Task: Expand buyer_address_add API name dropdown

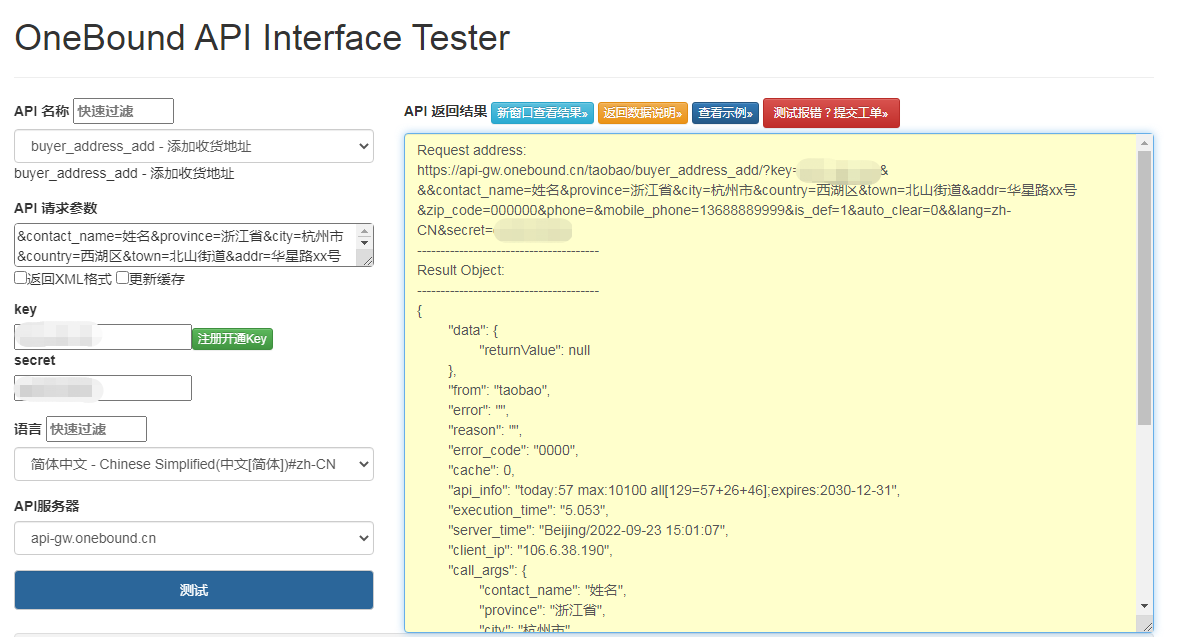Action: tap(194, 146)
